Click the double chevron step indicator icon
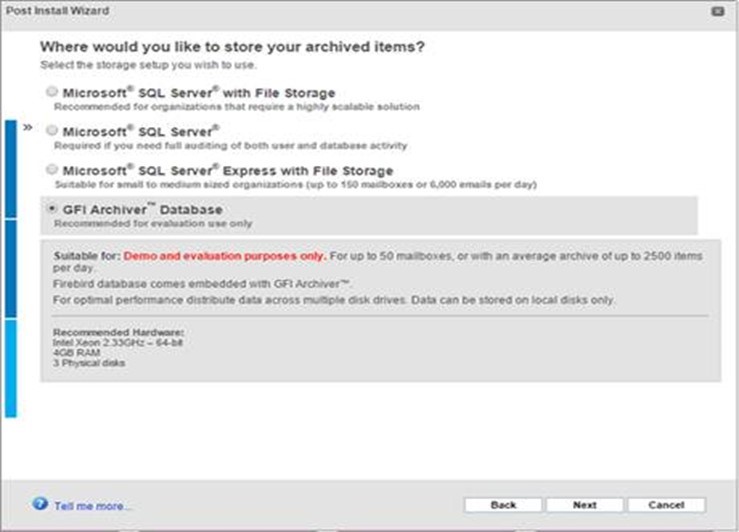739x532 pixels. point(28,127)
